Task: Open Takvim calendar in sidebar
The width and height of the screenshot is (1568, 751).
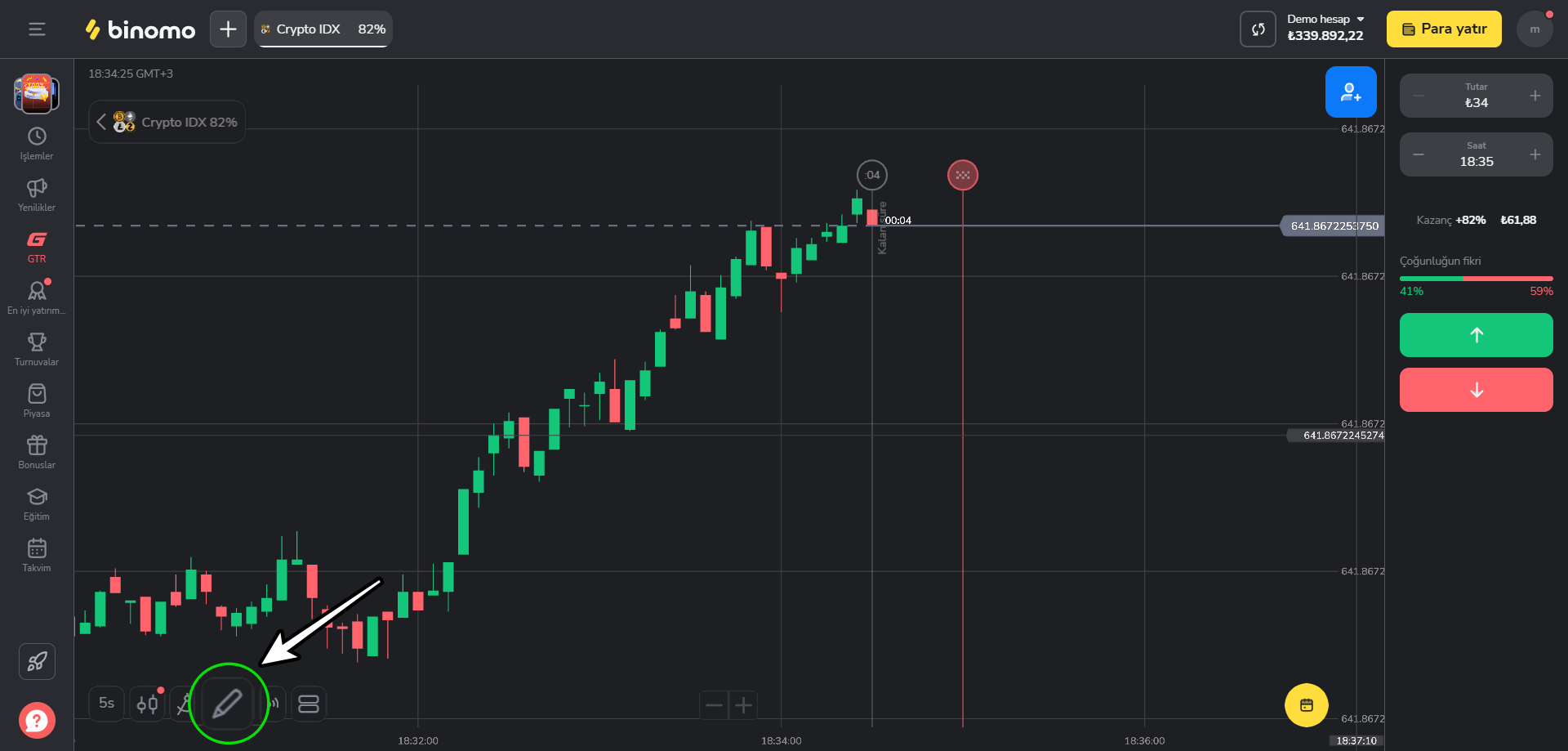Action: click(37, 556)
